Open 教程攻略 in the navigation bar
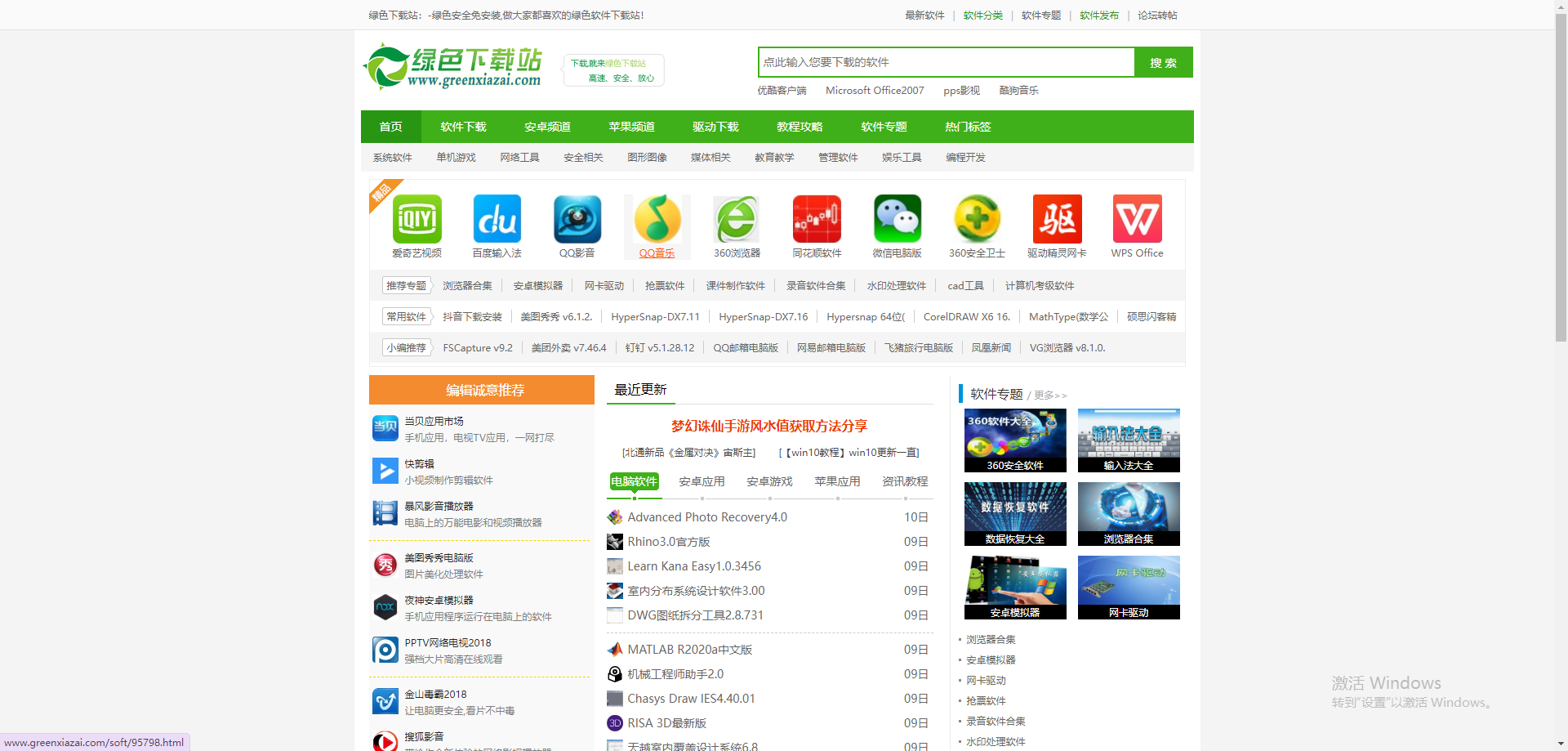Image resolution: width=1568 pixels, height=751 pixels. coord(800,127)
